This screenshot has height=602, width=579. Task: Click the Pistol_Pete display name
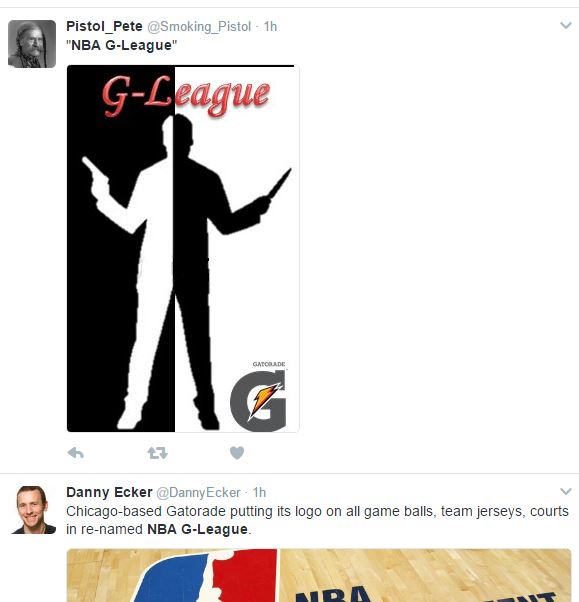104,26
